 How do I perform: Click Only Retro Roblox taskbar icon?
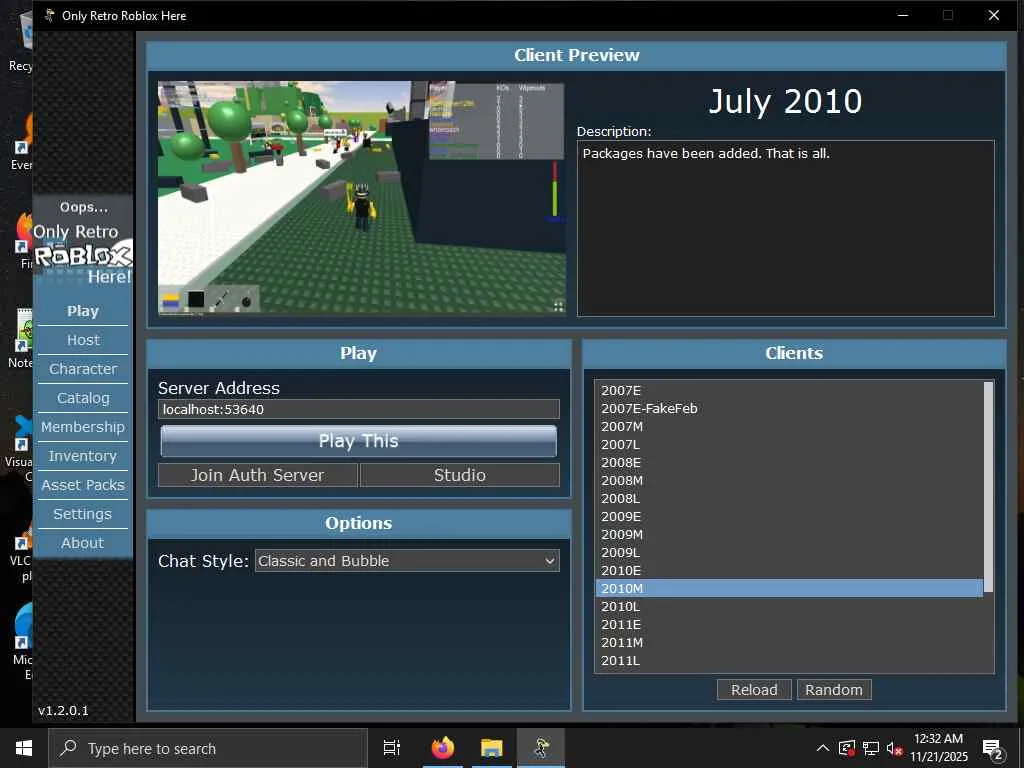tap(541, 748)
